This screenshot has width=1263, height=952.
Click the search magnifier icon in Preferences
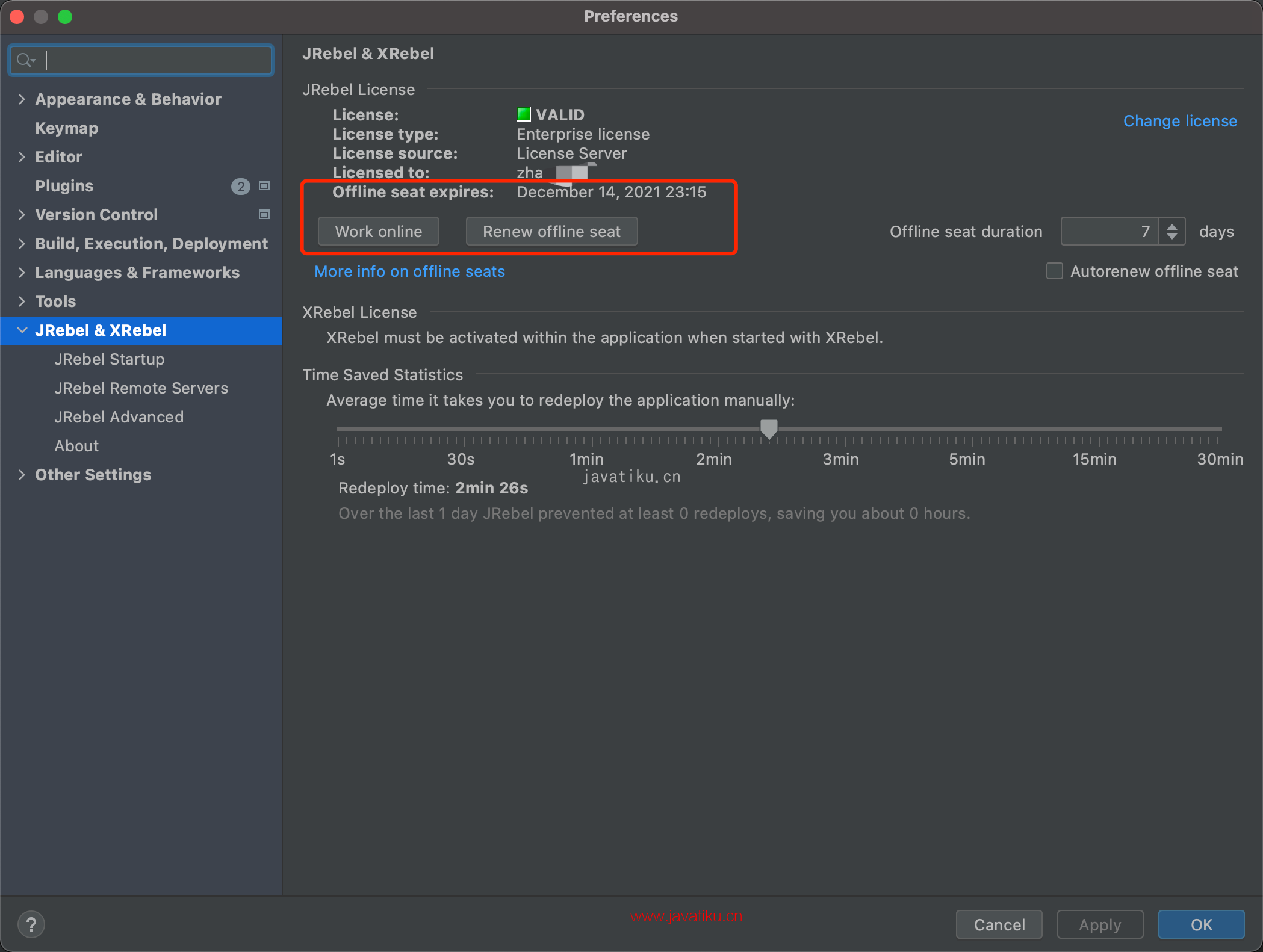click(25, 60)
